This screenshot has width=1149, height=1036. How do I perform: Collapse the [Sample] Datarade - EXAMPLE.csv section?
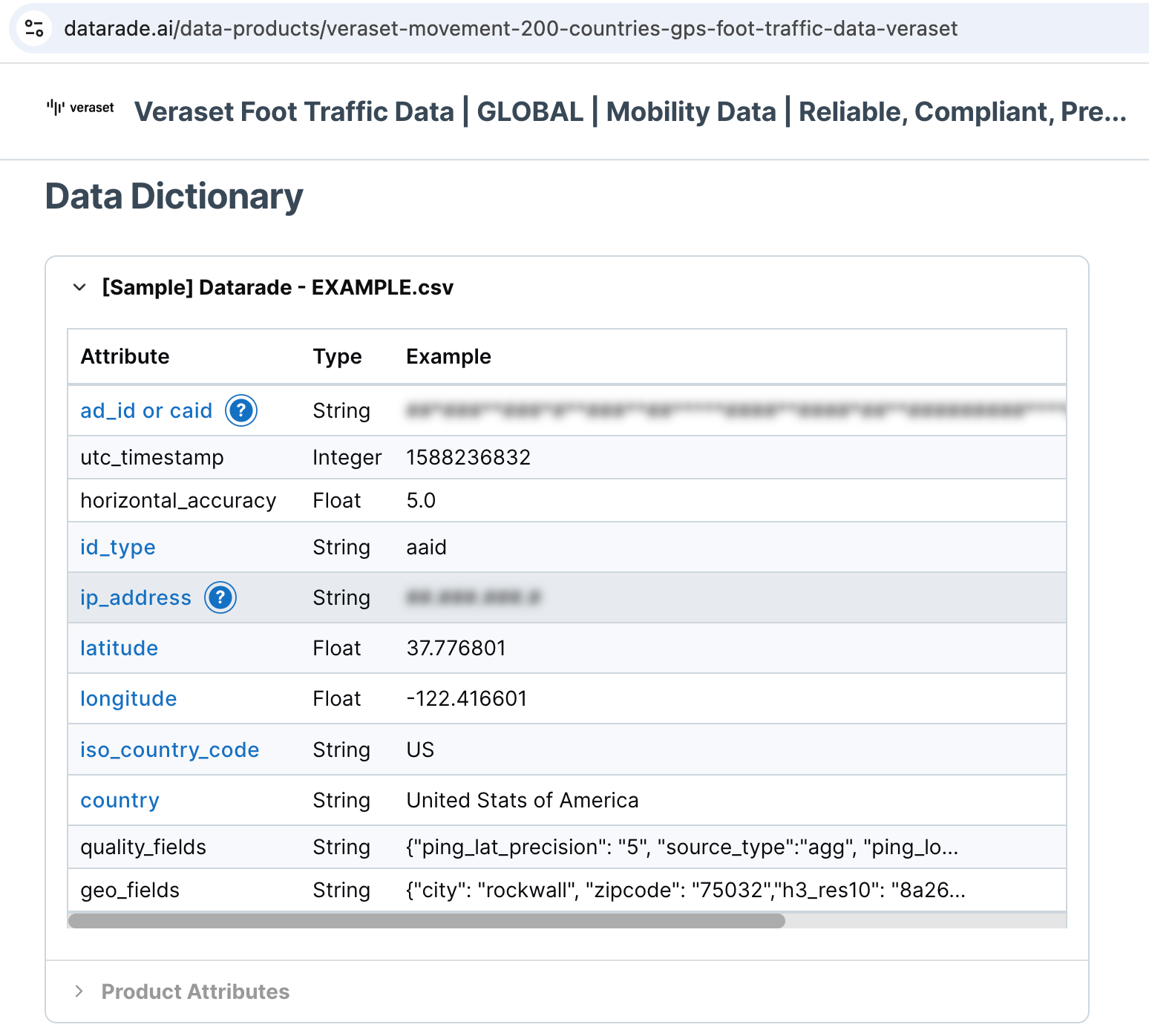[x=79, y=287]
